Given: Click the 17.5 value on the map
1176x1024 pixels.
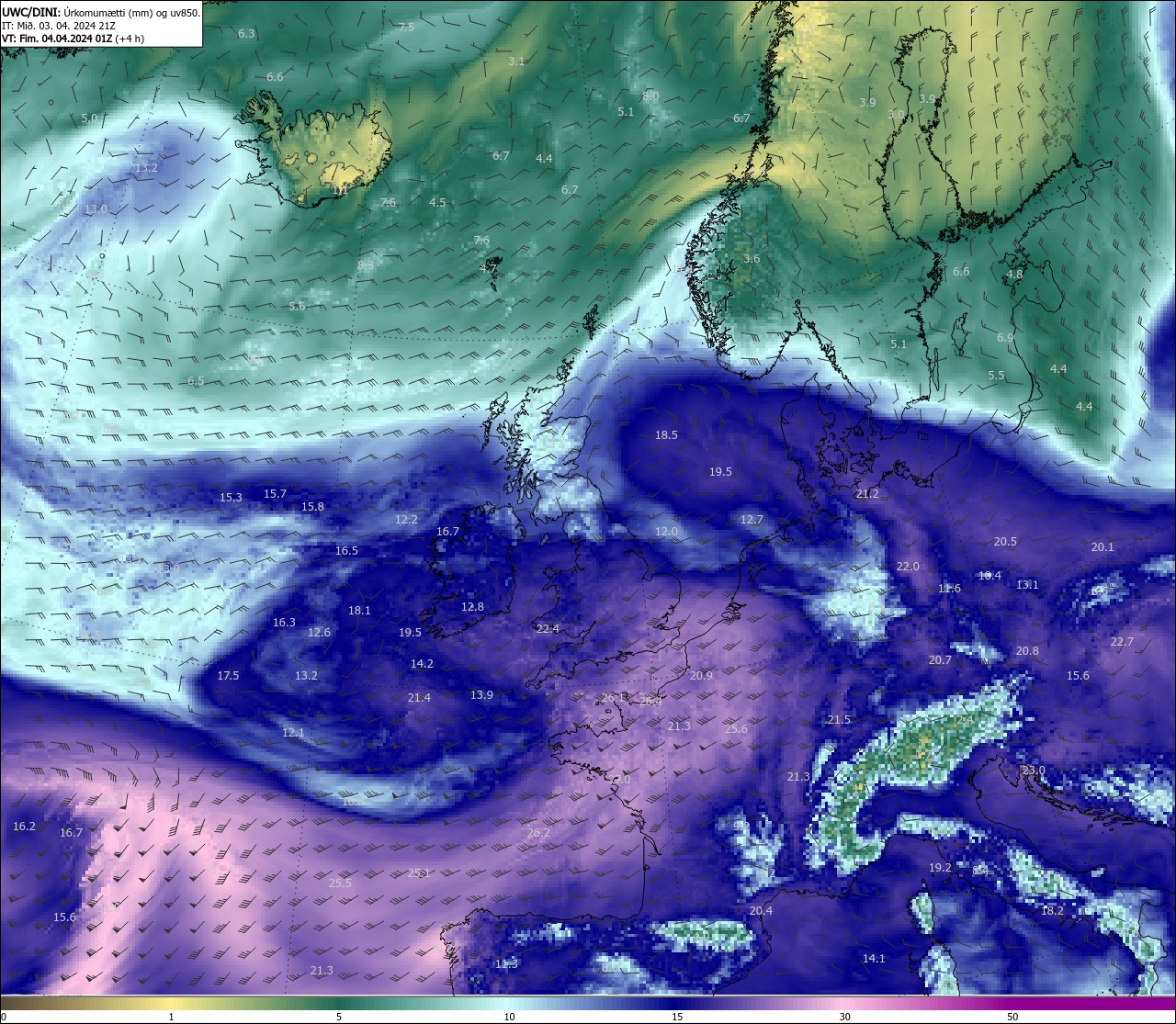Looking at the screenshot, I should 228,676.
